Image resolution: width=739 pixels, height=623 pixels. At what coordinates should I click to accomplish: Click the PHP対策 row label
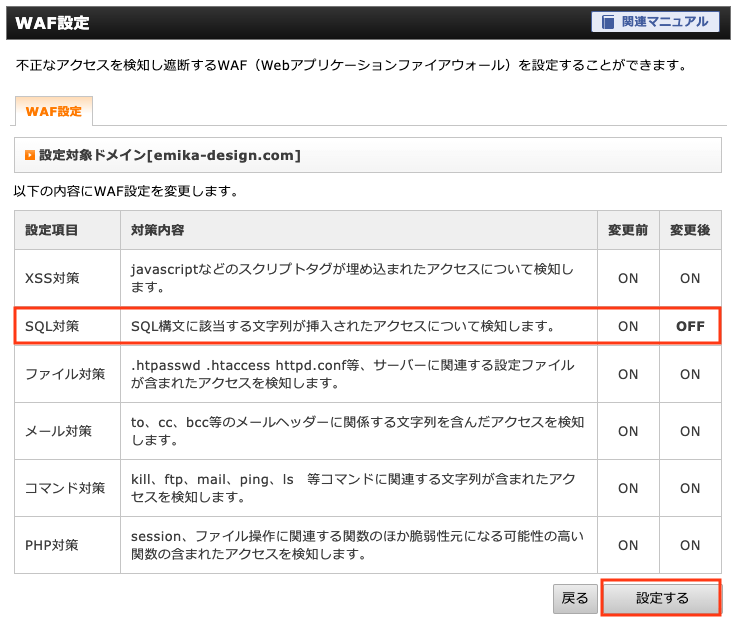52,545
